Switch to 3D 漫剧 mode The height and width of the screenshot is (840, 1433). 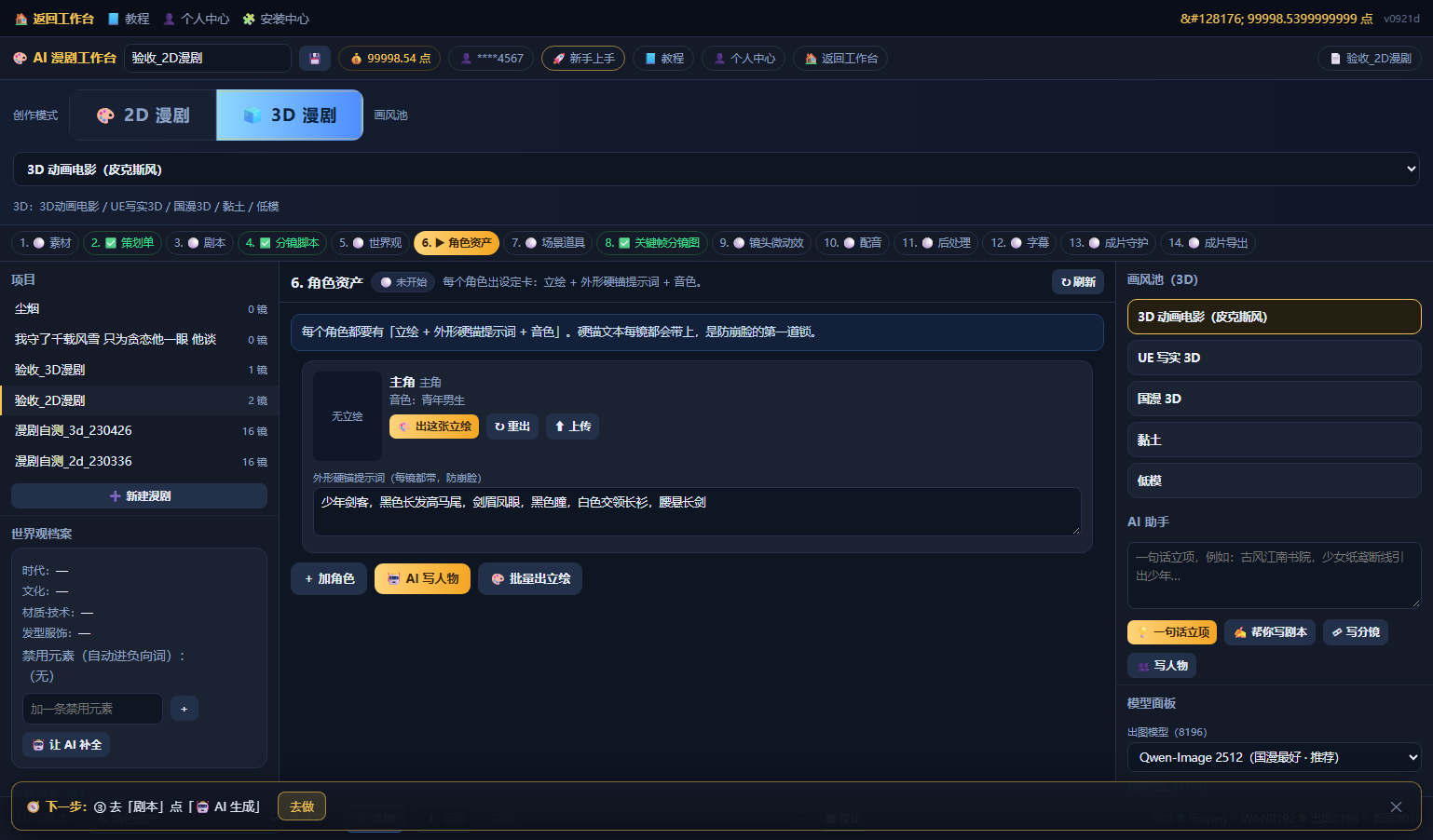[x=290, y=115]
